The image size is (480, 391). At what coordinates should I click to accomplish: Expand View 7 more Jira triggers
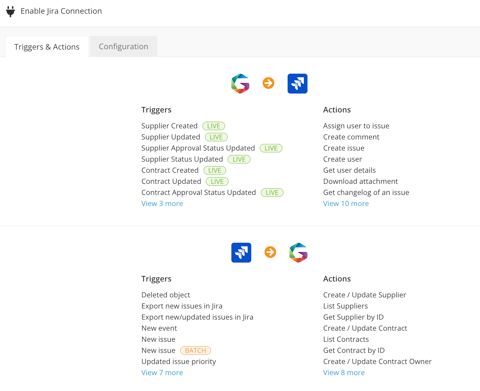(162, 372)
